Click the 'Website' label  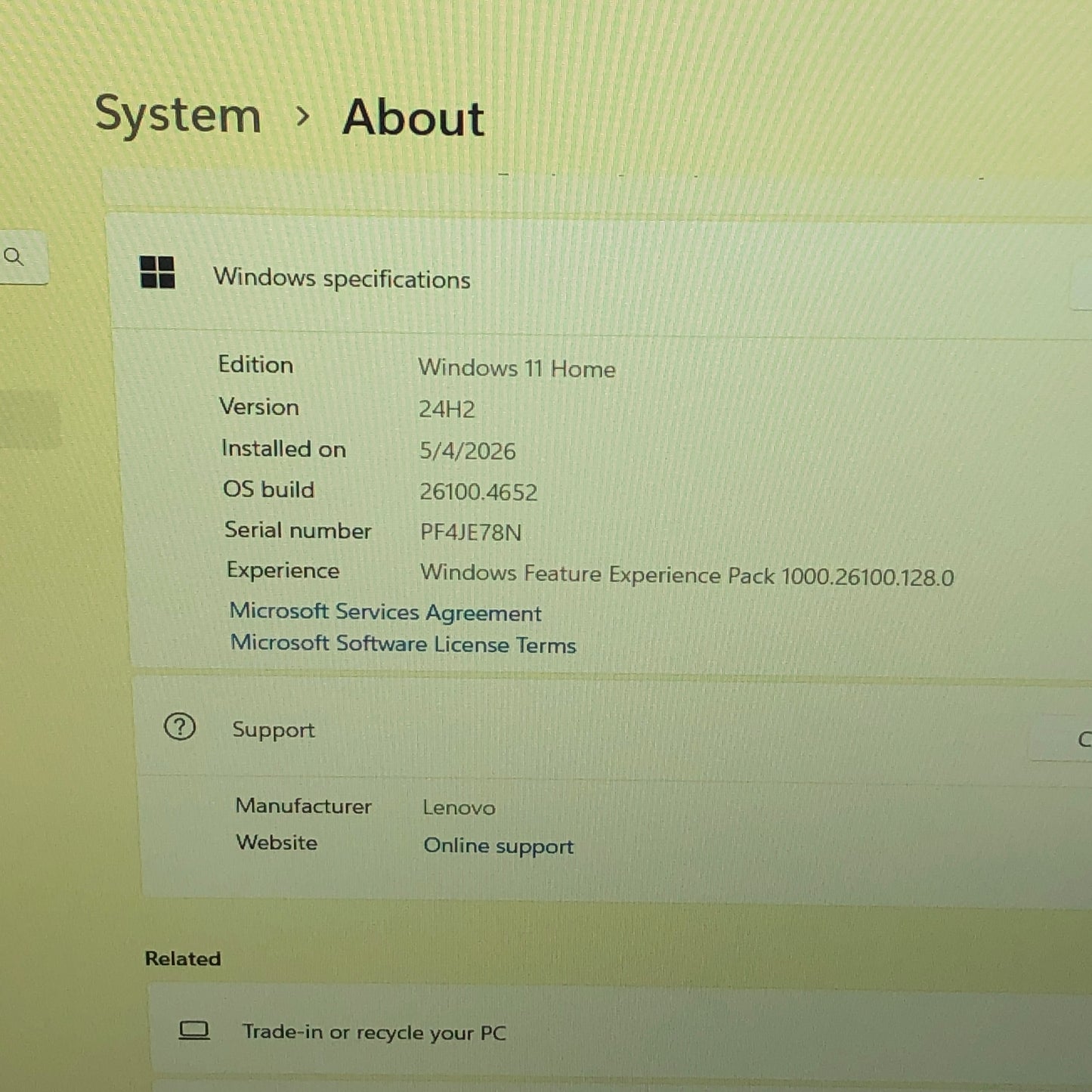[x=277, y=842]
